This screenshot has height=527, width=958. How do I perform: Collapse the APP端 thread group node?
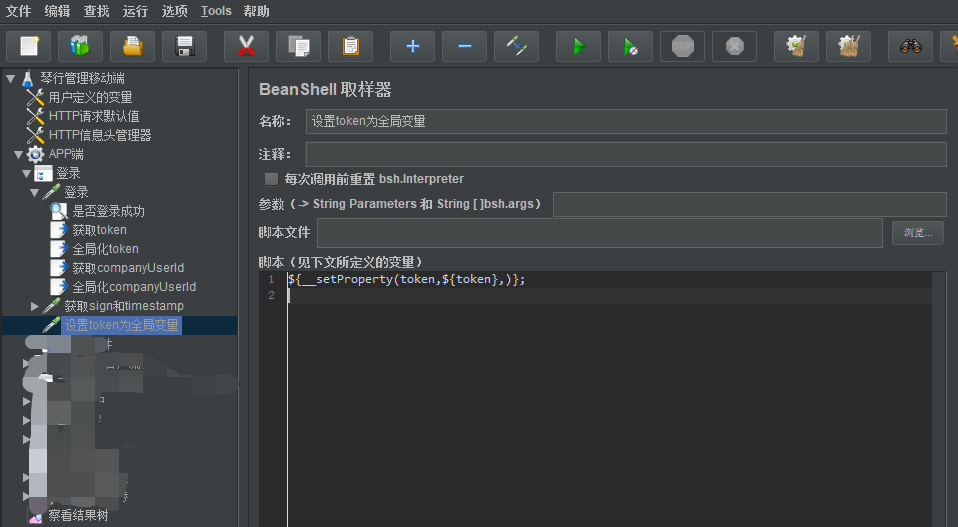18,154
